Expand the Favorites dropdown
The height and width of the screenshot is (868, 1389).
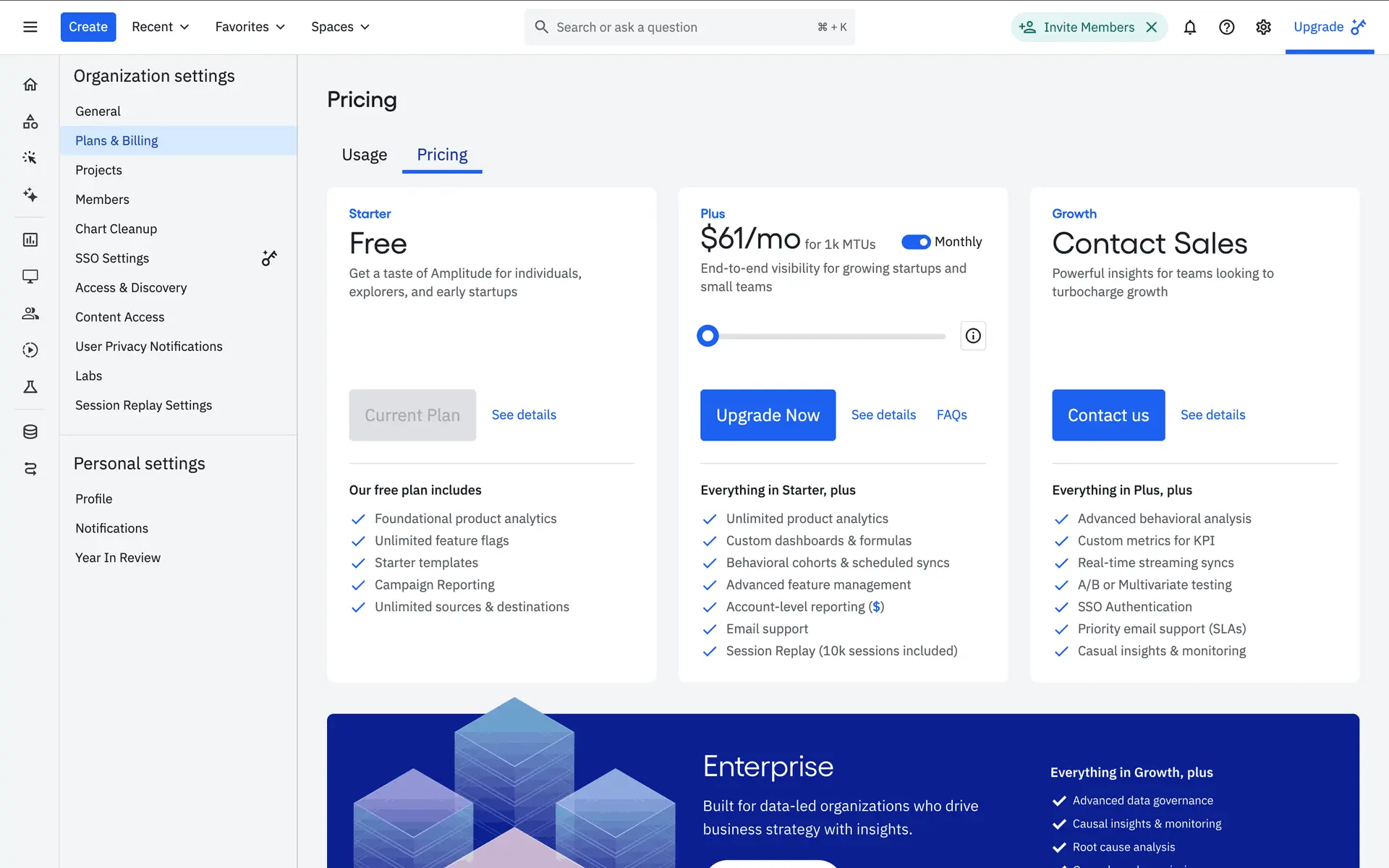click(x=250, y=27)
